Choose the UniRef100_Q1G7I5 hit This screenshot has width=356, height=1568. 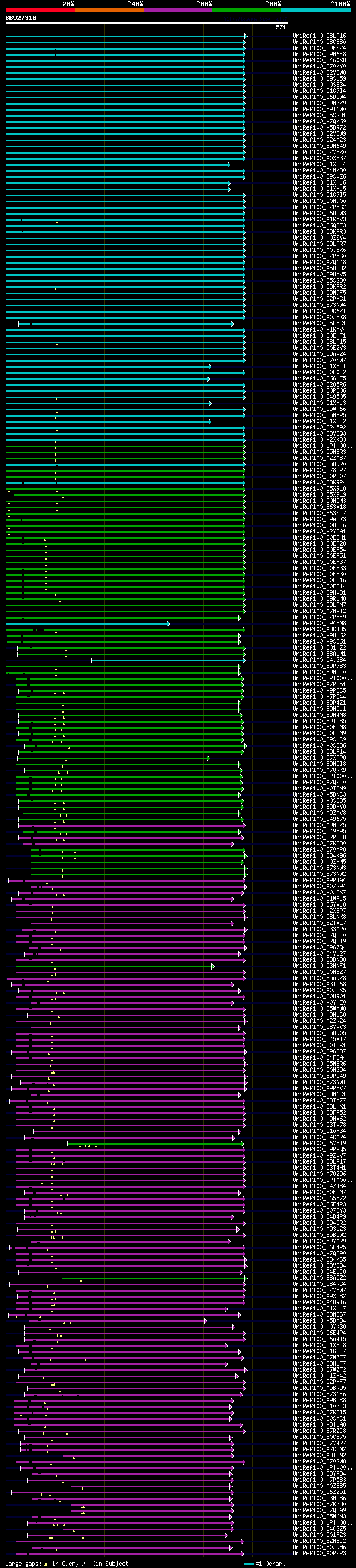[319, 195]
